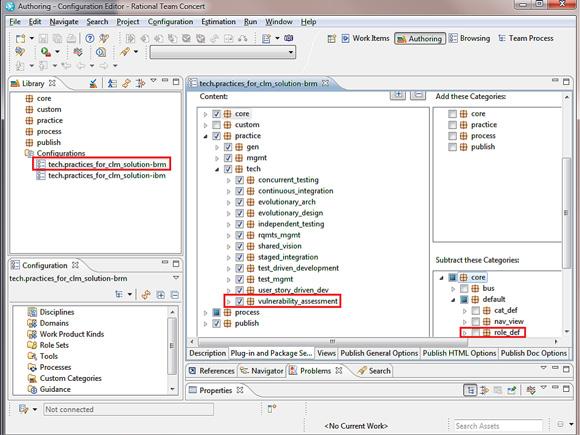Image resolution: width=580 pixels, height=435 pixels.
Task: Collapse the default node in Subtract Categories
Action: click(453, 300)
